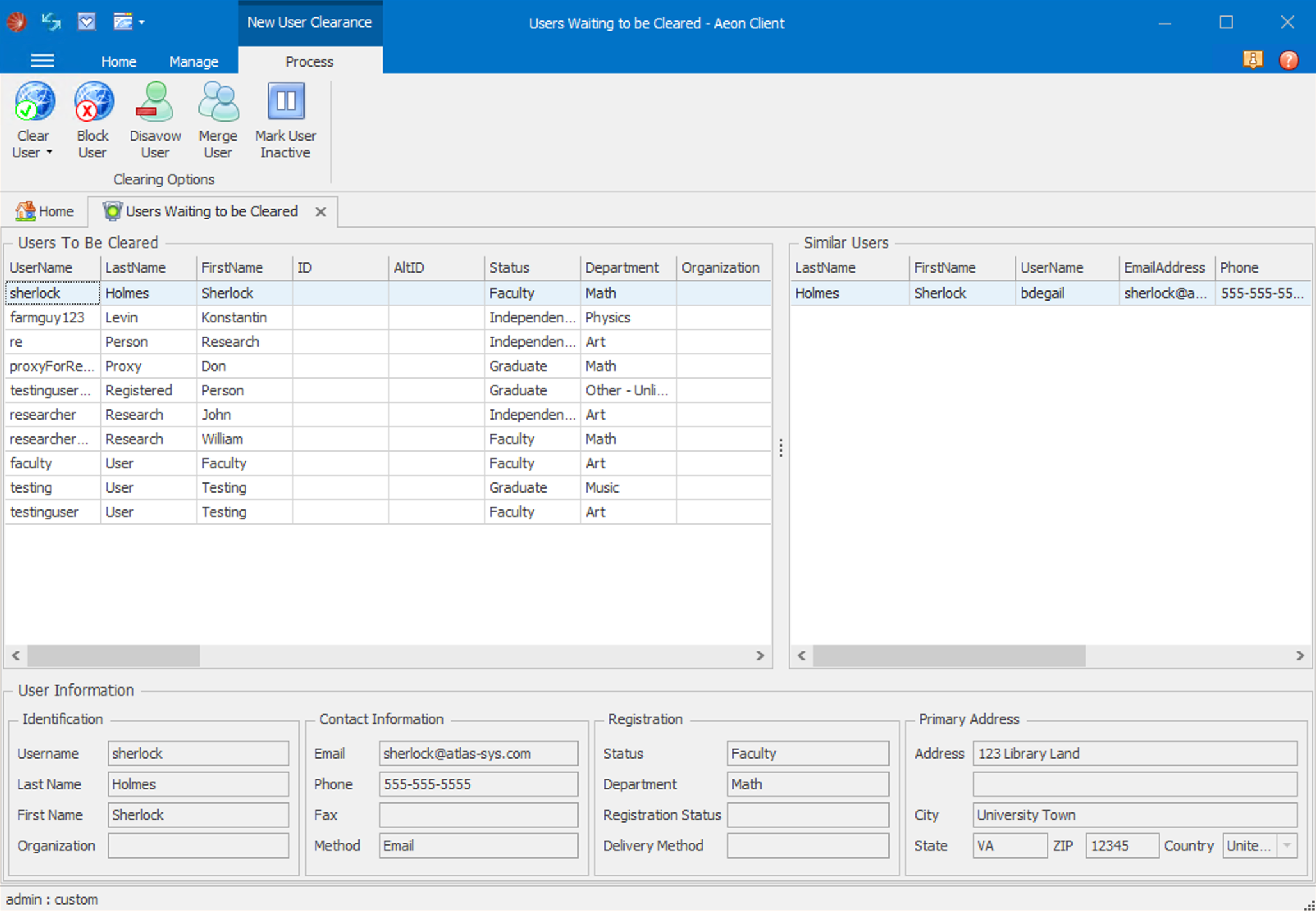Sort by the Department column header

pos(622,268)
